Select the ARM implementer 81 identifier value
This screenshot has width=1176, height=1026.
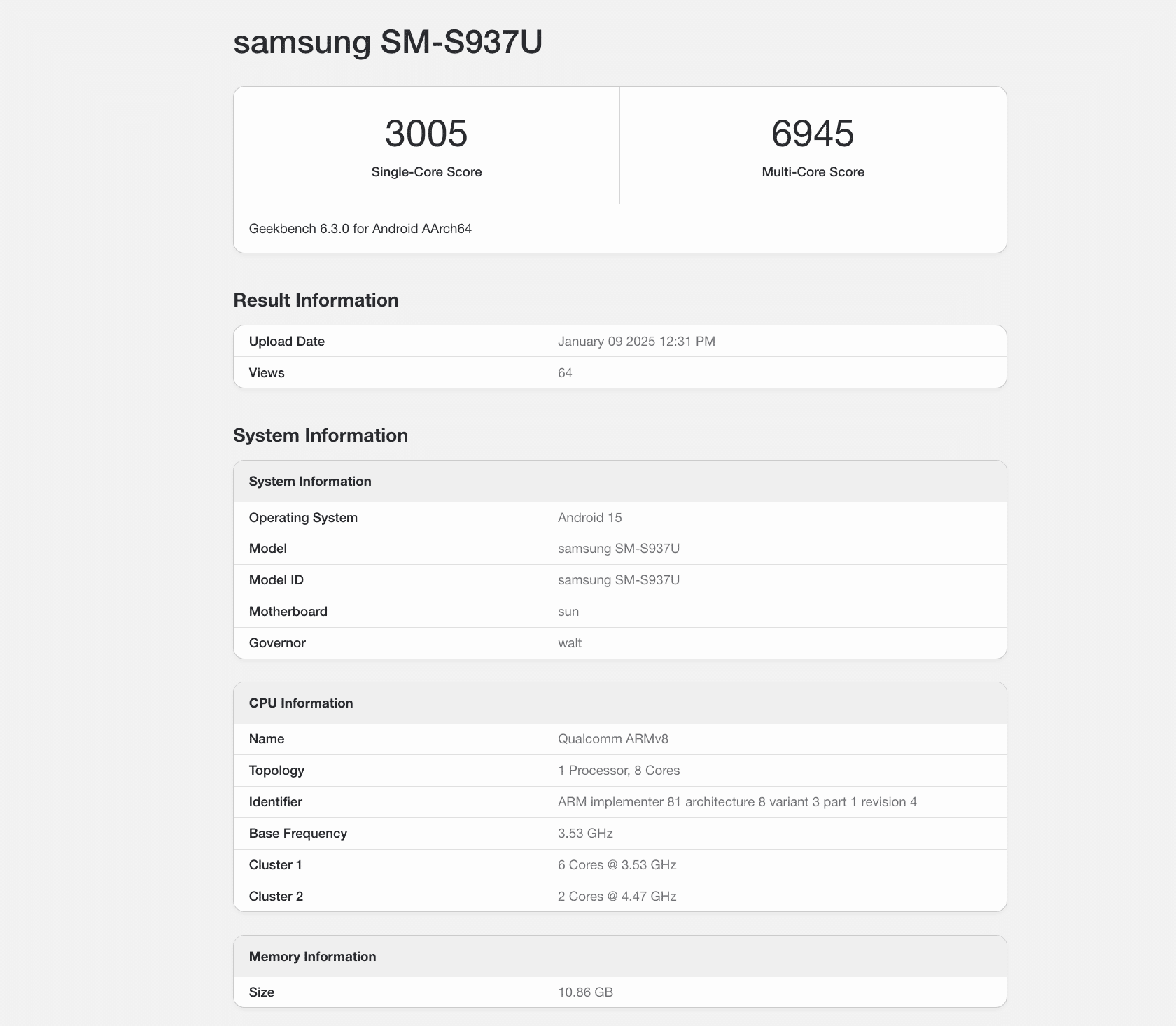(737, 802)
